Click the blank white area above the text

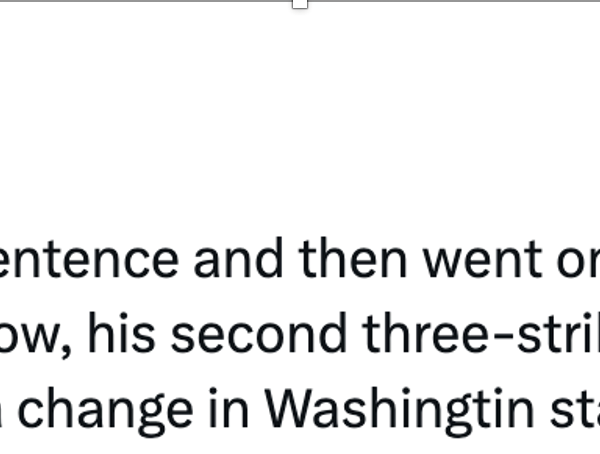(x=300, y=115)
